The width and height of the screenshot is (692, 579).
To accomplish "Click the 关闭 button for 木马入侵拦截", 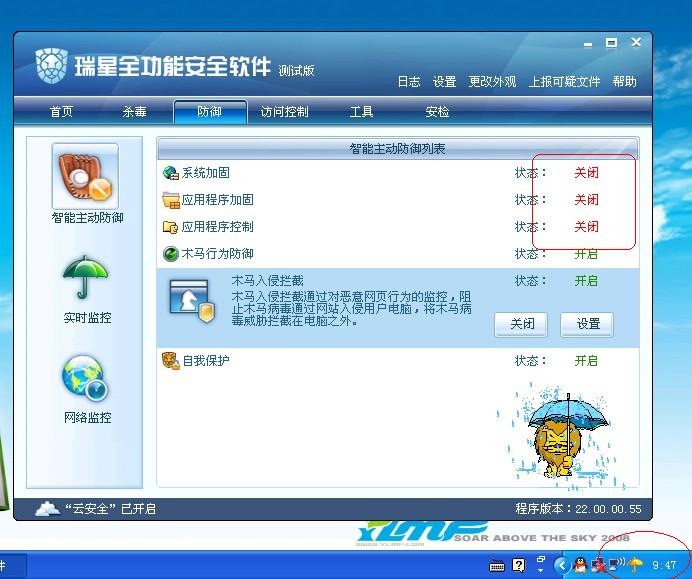I will coord(521,324).
